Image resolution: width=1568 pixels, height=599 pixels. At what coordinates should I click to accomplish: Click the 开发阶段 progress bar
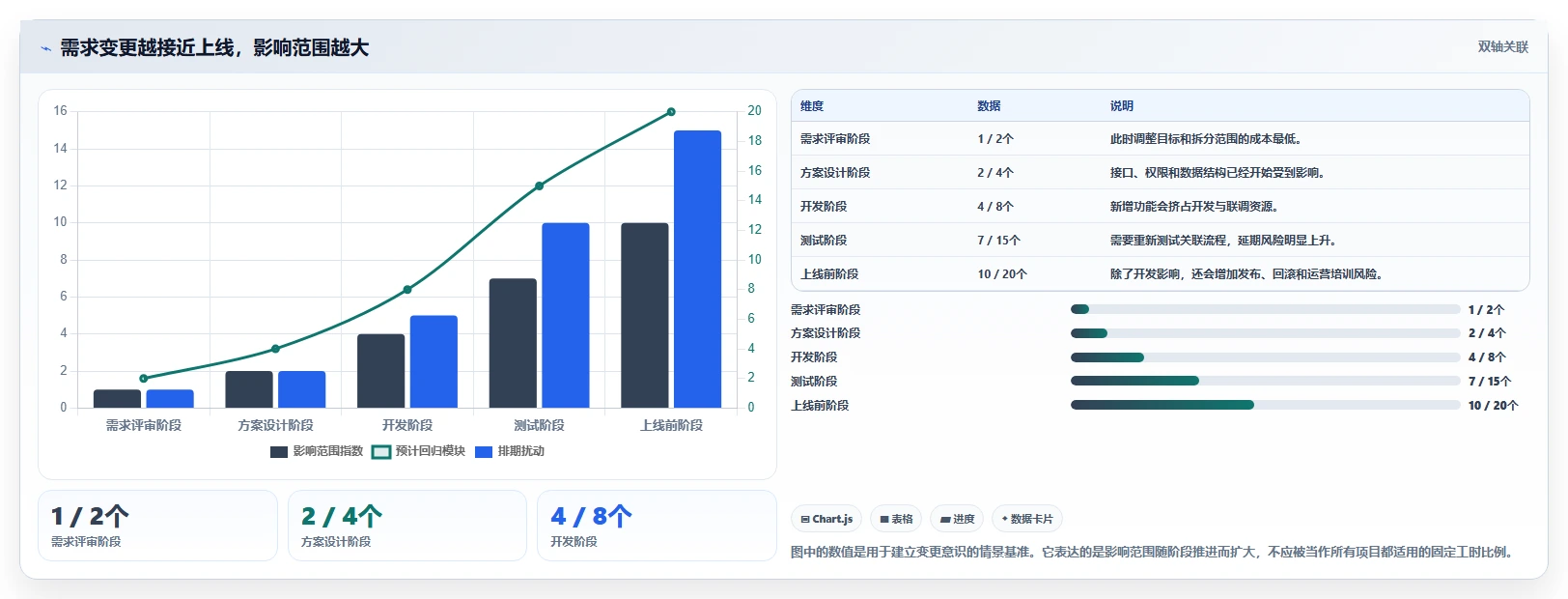[1265, 357]
